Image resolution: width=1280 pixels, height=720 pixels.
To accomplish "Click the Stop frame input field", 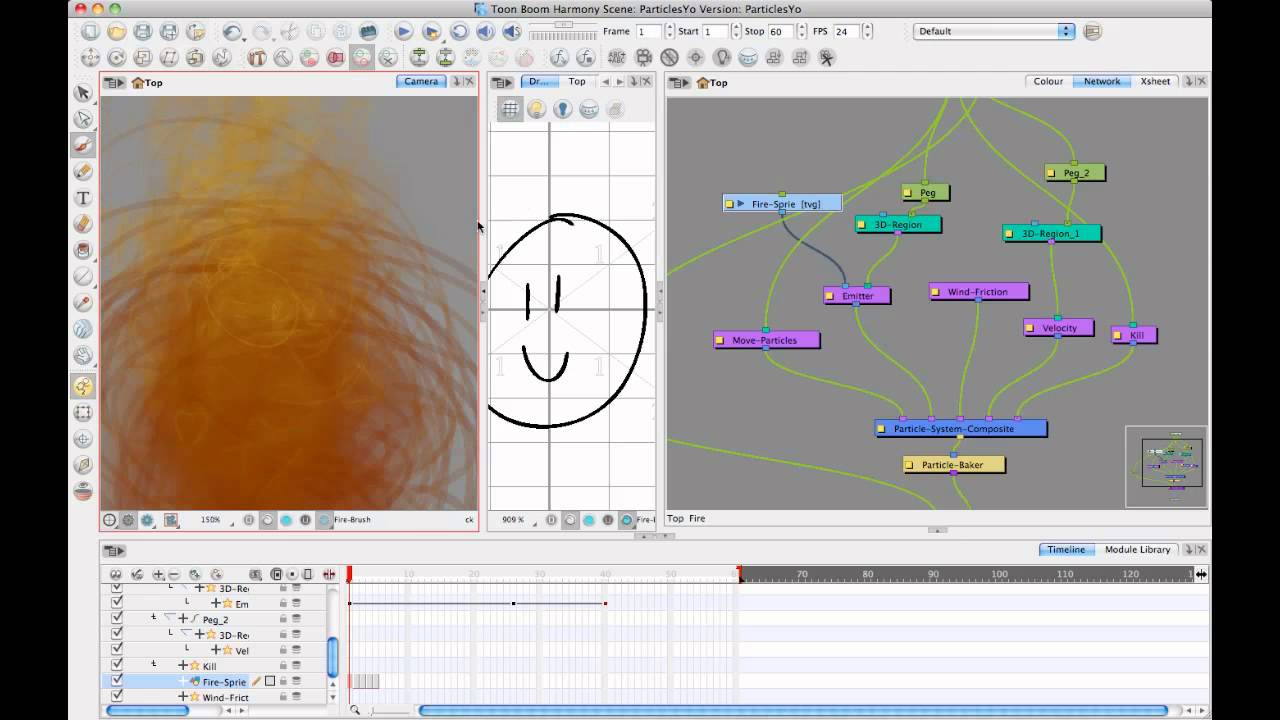I will 779,31.
